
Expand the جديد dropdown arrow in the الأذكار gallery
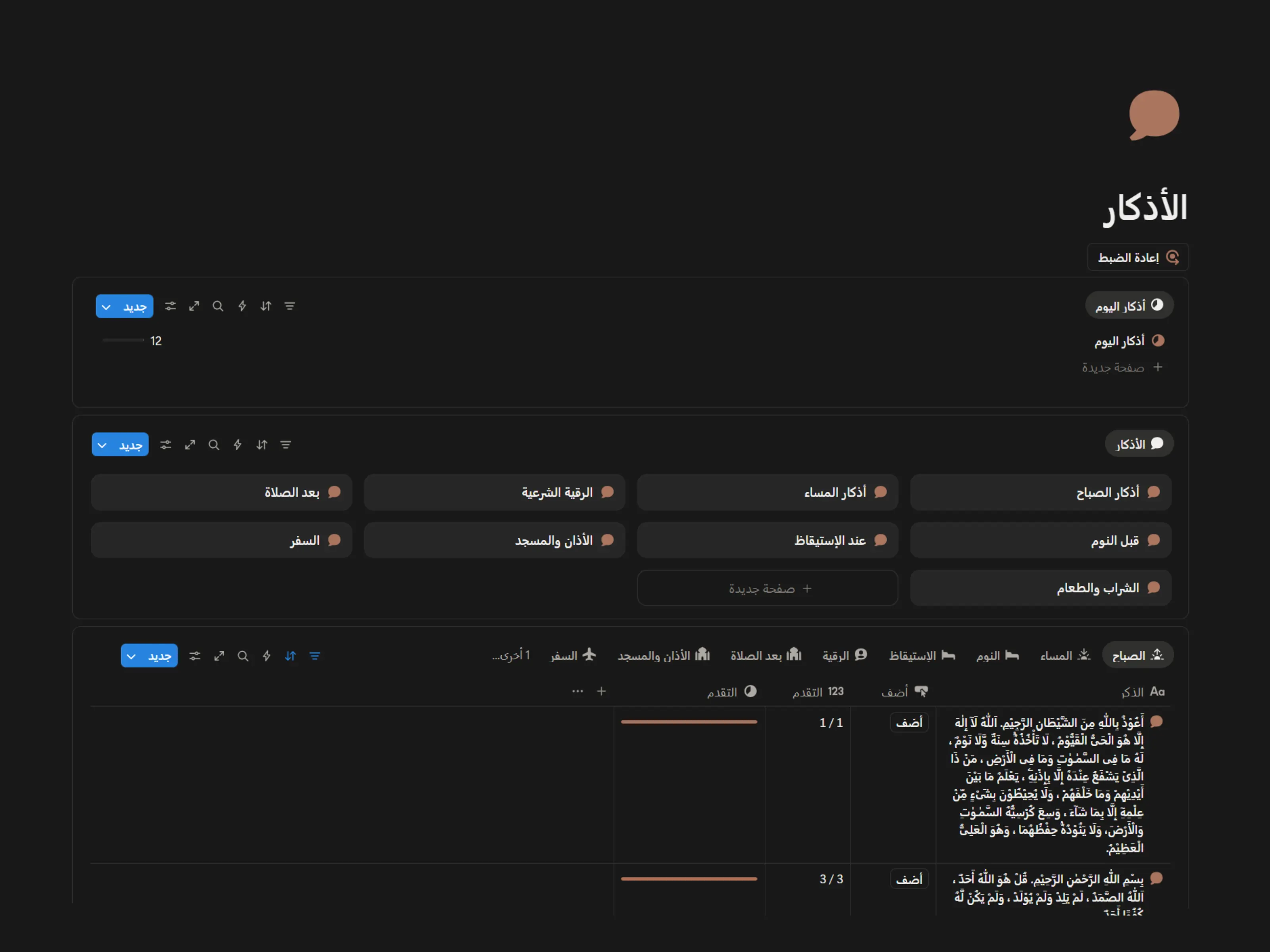(102, 445)
